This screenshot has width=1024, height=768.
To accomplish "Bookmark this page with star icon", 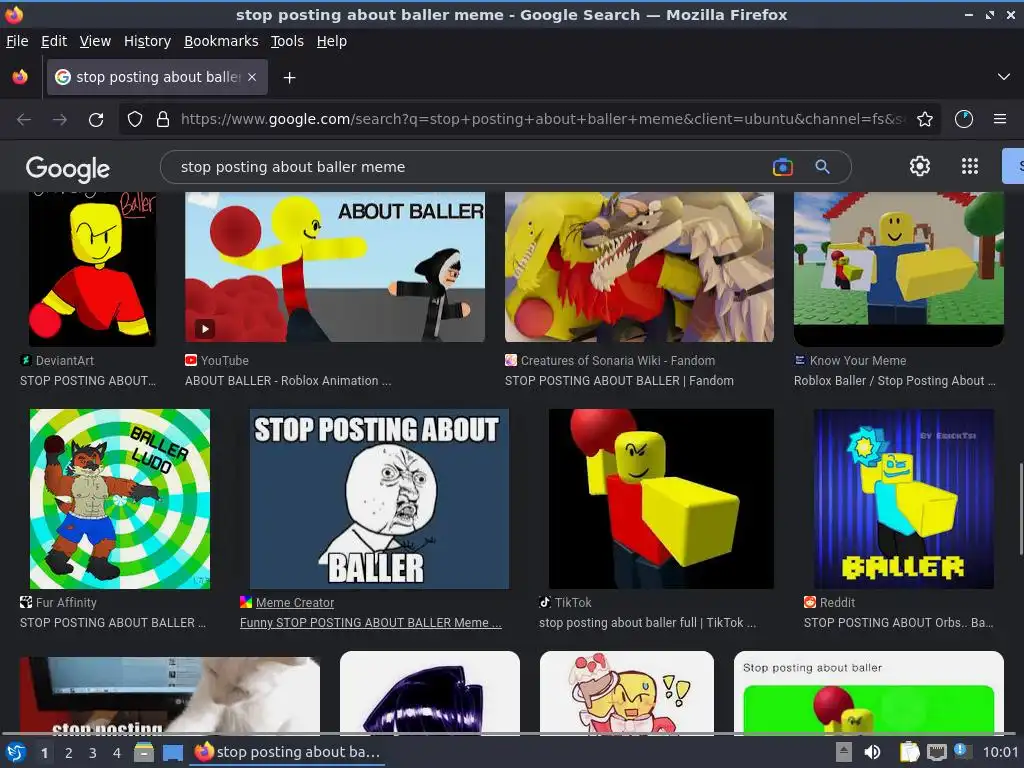I will (x=924, y=120).
